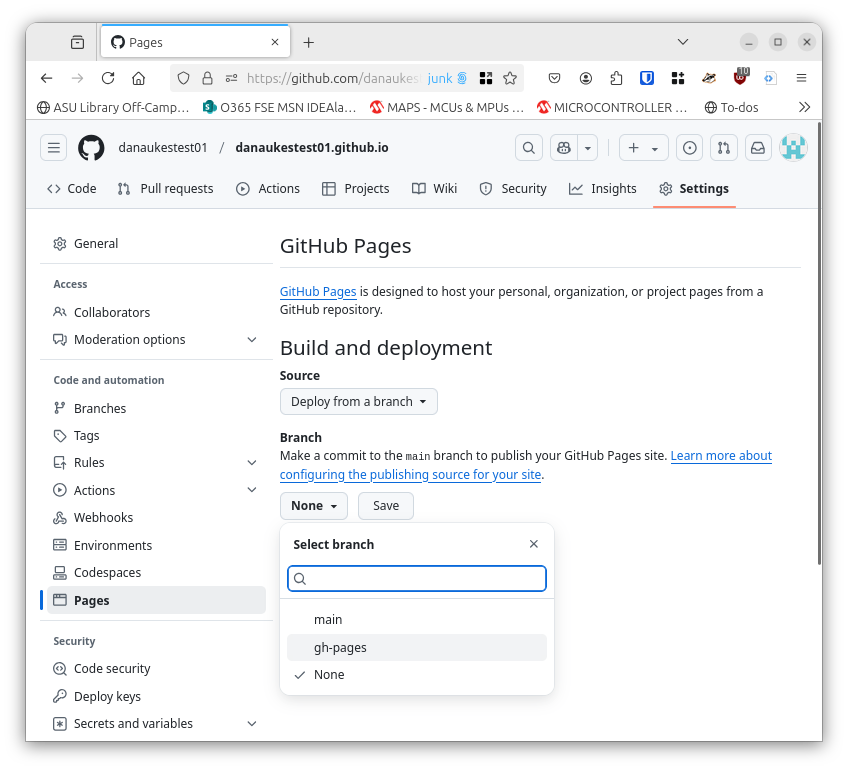Open the Deploy from a branch dropdown

click(359, 402)
